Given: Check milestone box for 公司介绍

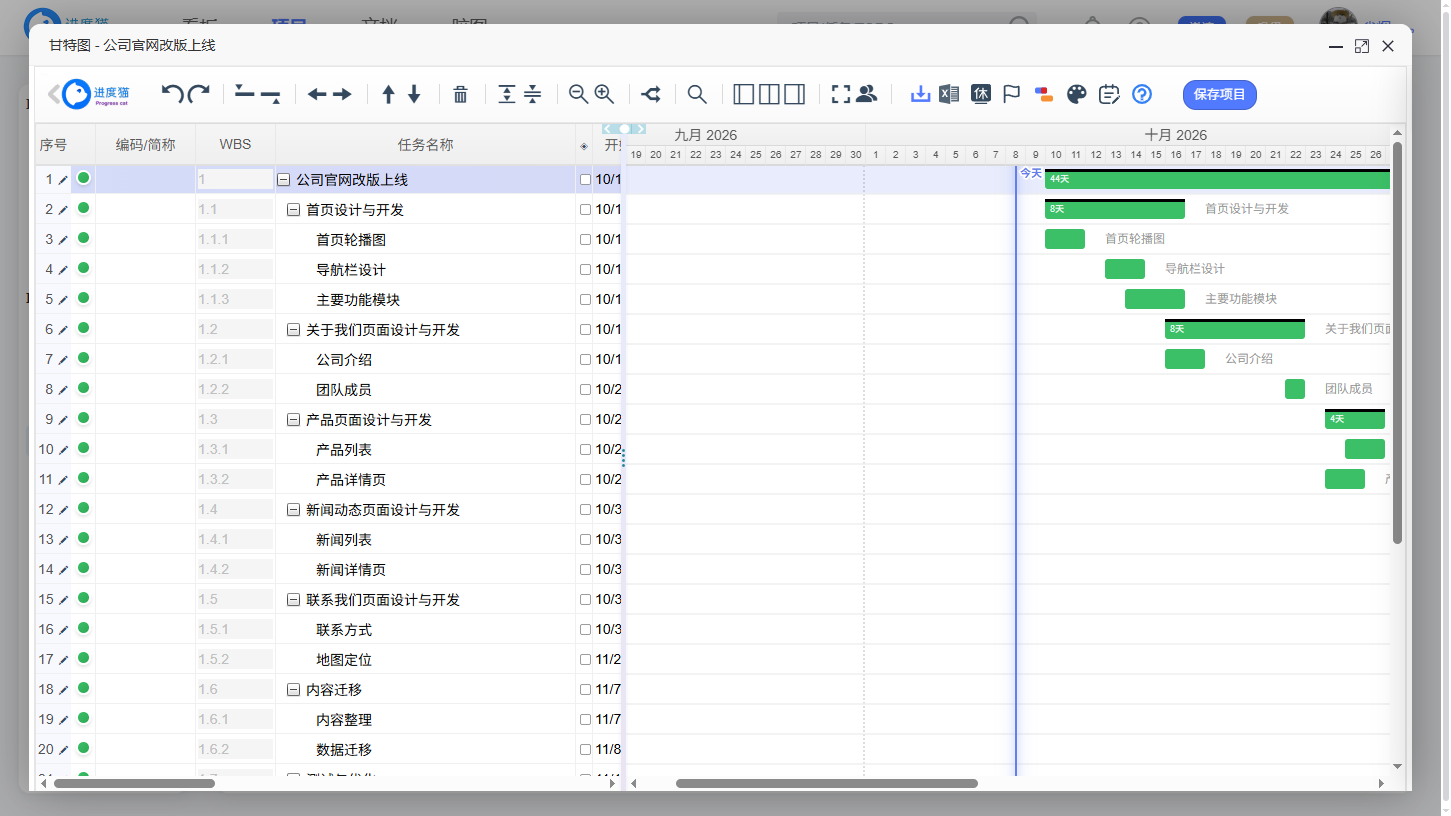Looking at the screenshot, I should [585, 360].
